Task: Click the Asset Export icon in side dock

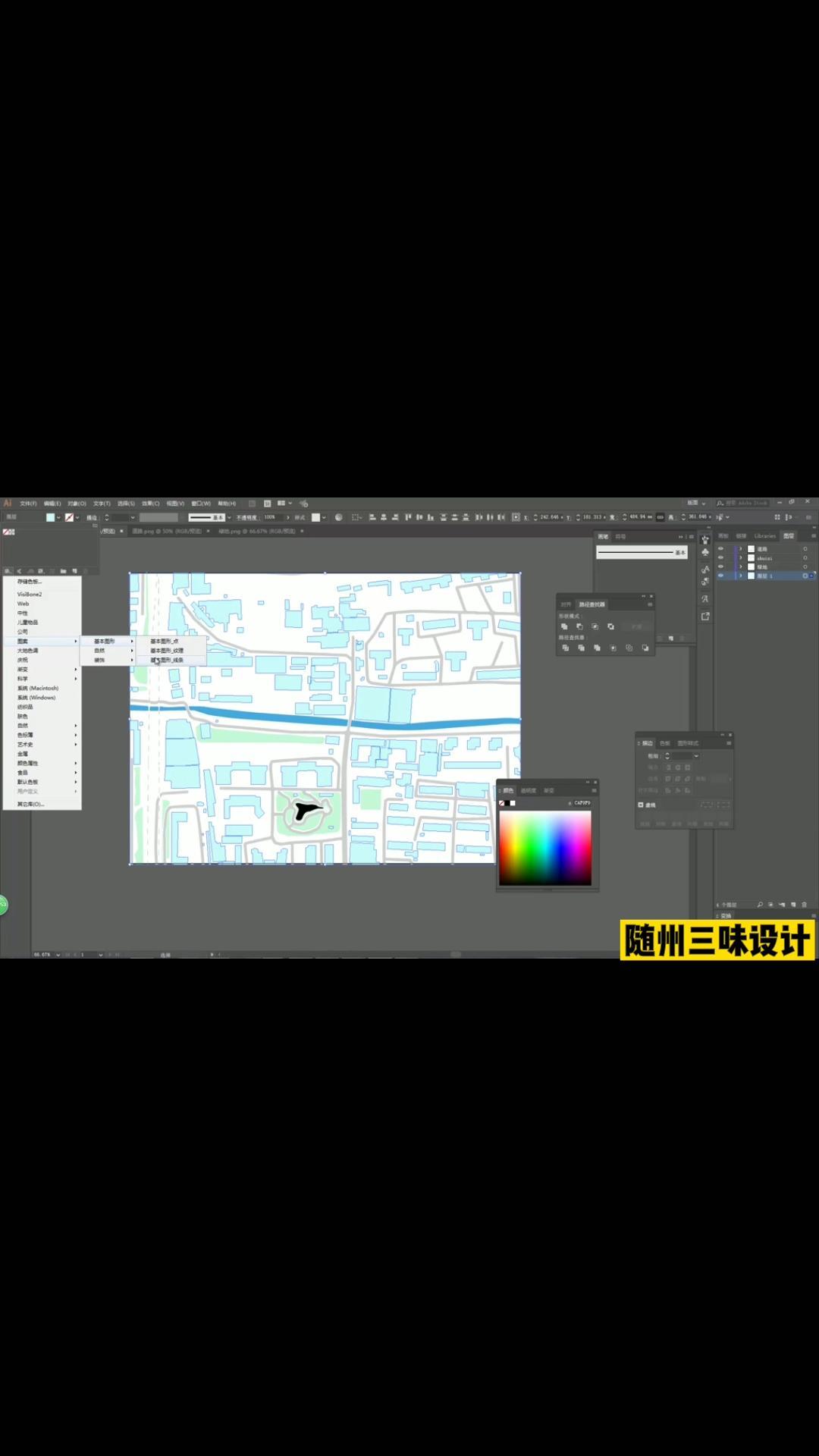Action: (x=705, y=617)
